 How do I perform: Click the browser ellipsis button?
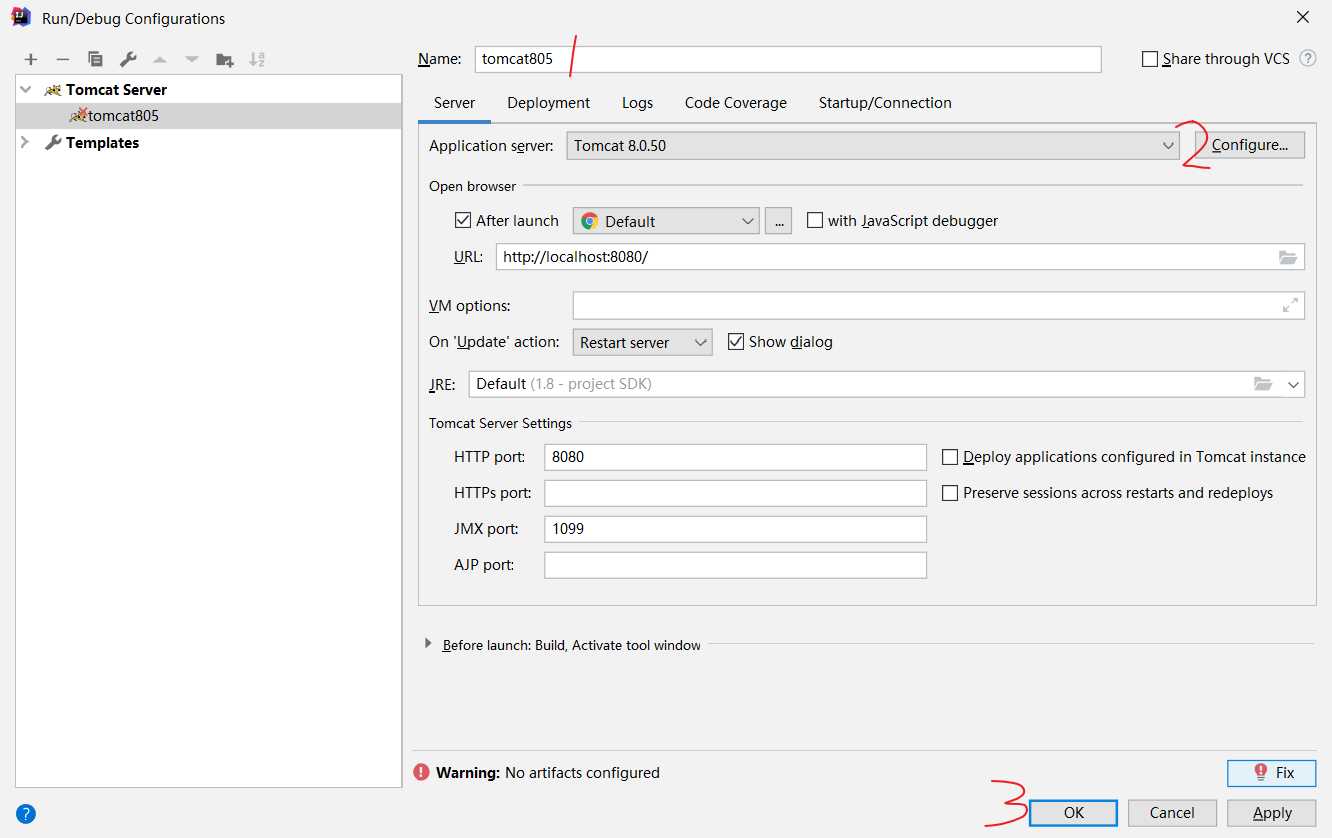778,221
